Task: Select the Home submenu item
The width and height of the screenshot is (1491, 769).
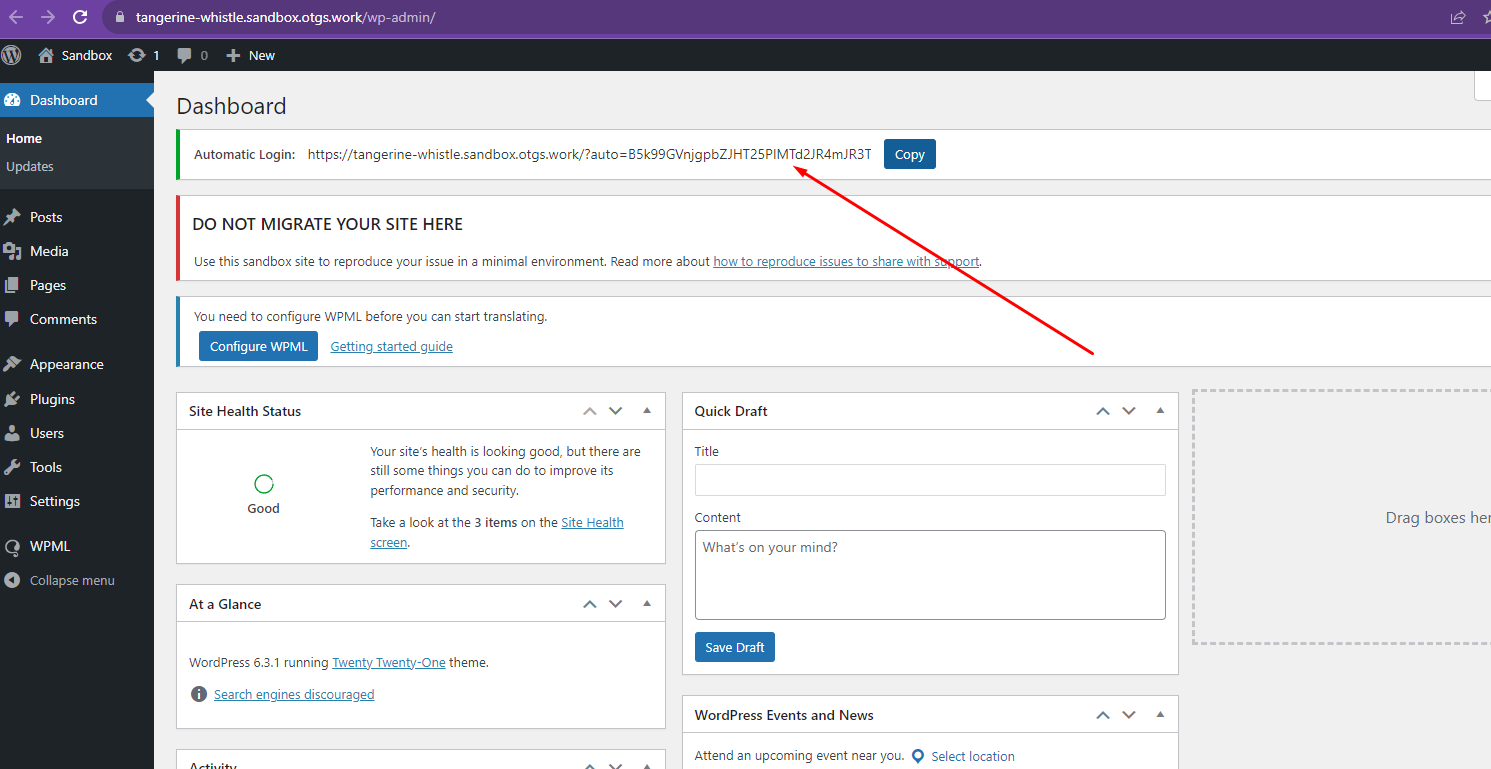Action: [24, 139]
